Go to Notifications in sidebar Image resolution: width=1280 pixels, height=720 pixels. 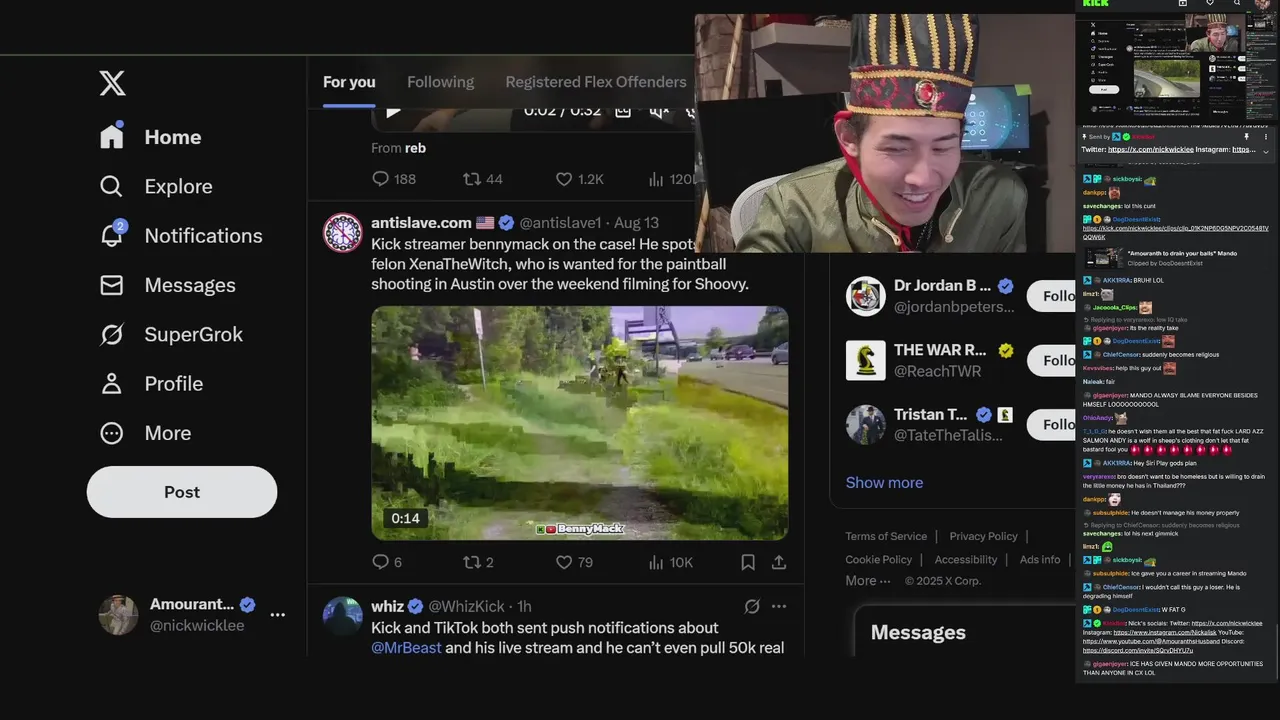[x=203, y=236]
